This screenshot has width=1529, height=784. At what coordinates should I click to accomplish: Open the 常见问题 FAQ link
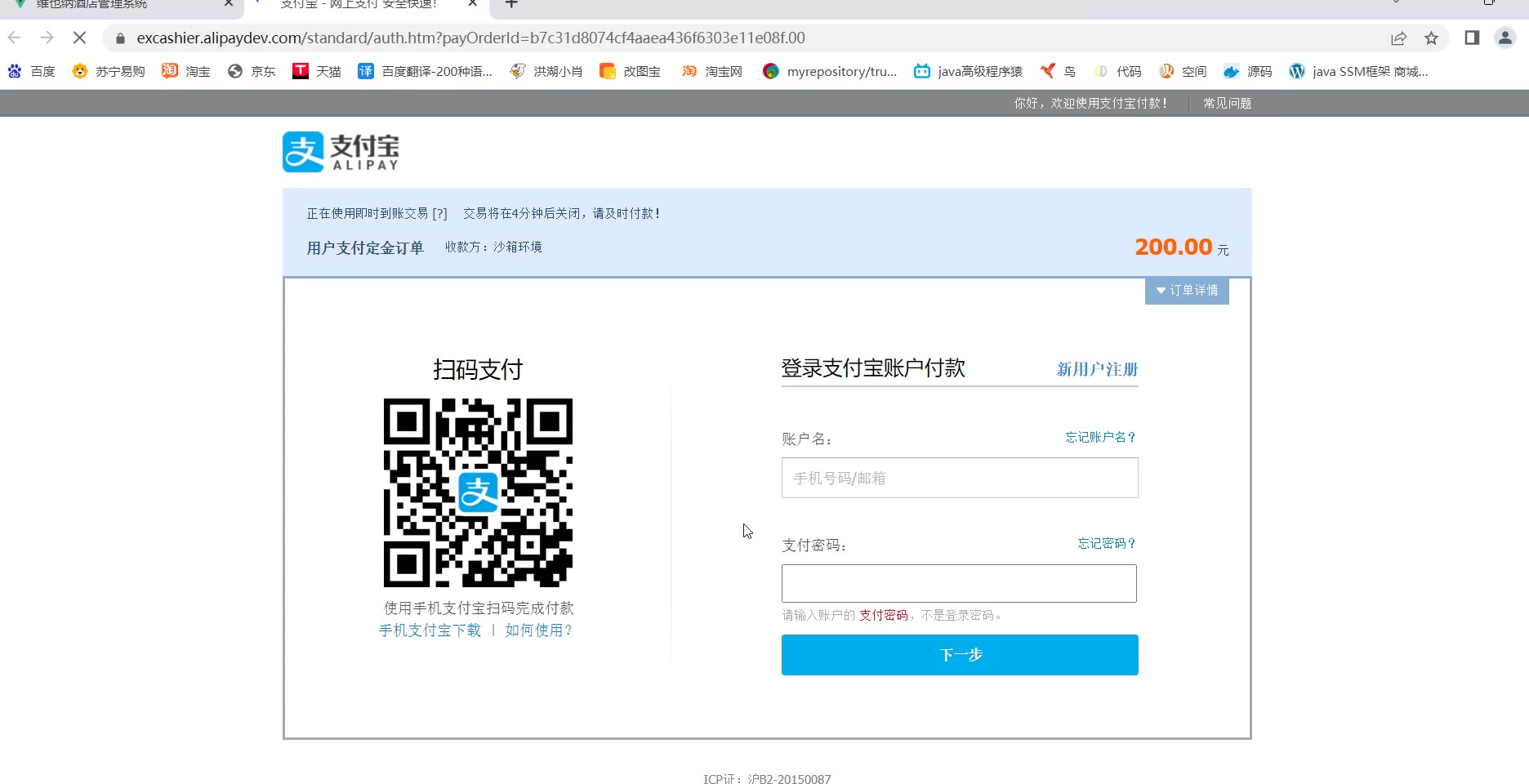coord(1227,103)
